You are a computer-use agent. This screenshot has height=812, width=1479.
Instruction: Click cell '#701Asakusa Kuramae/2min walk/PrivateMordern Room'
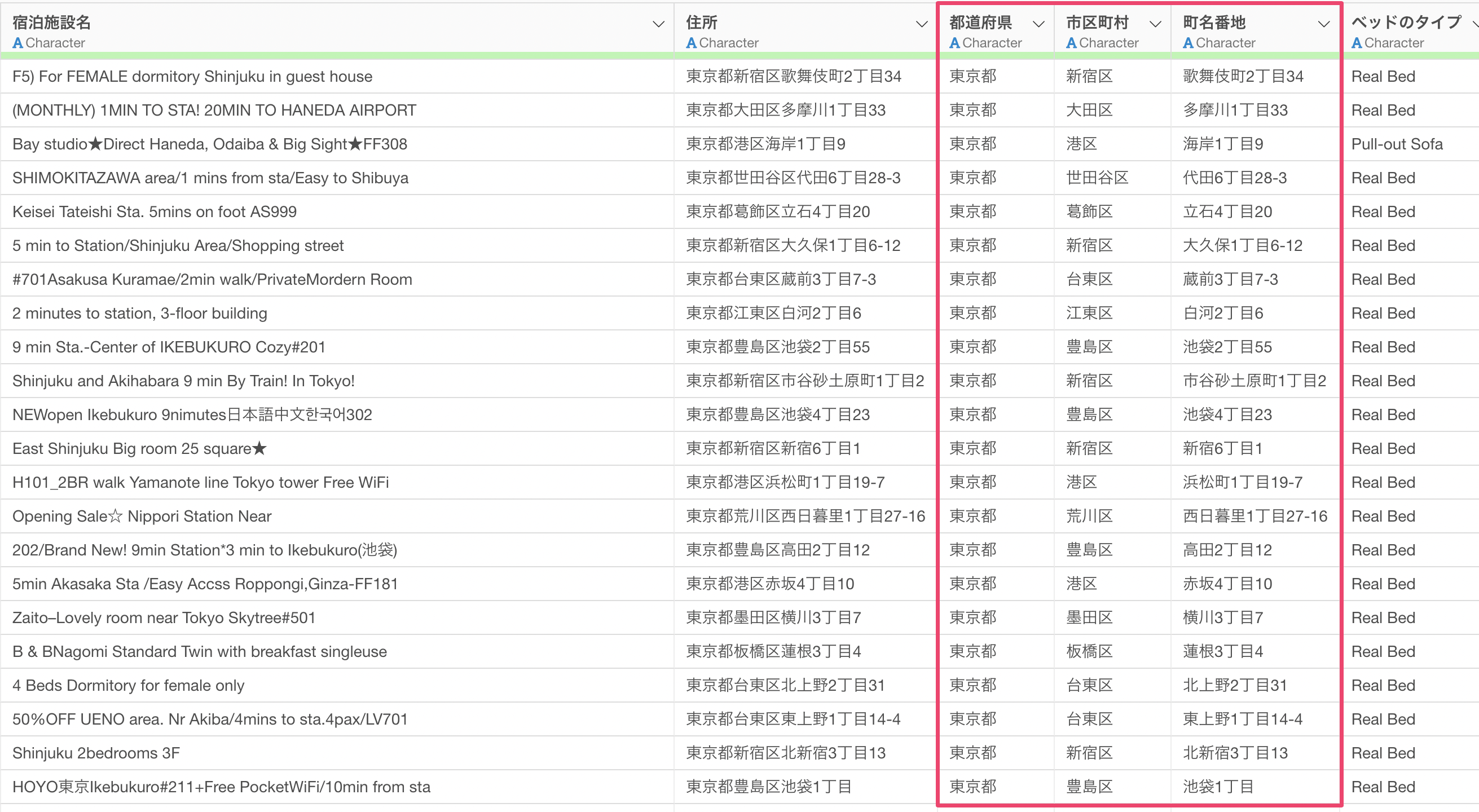click(x=337, y=280)
